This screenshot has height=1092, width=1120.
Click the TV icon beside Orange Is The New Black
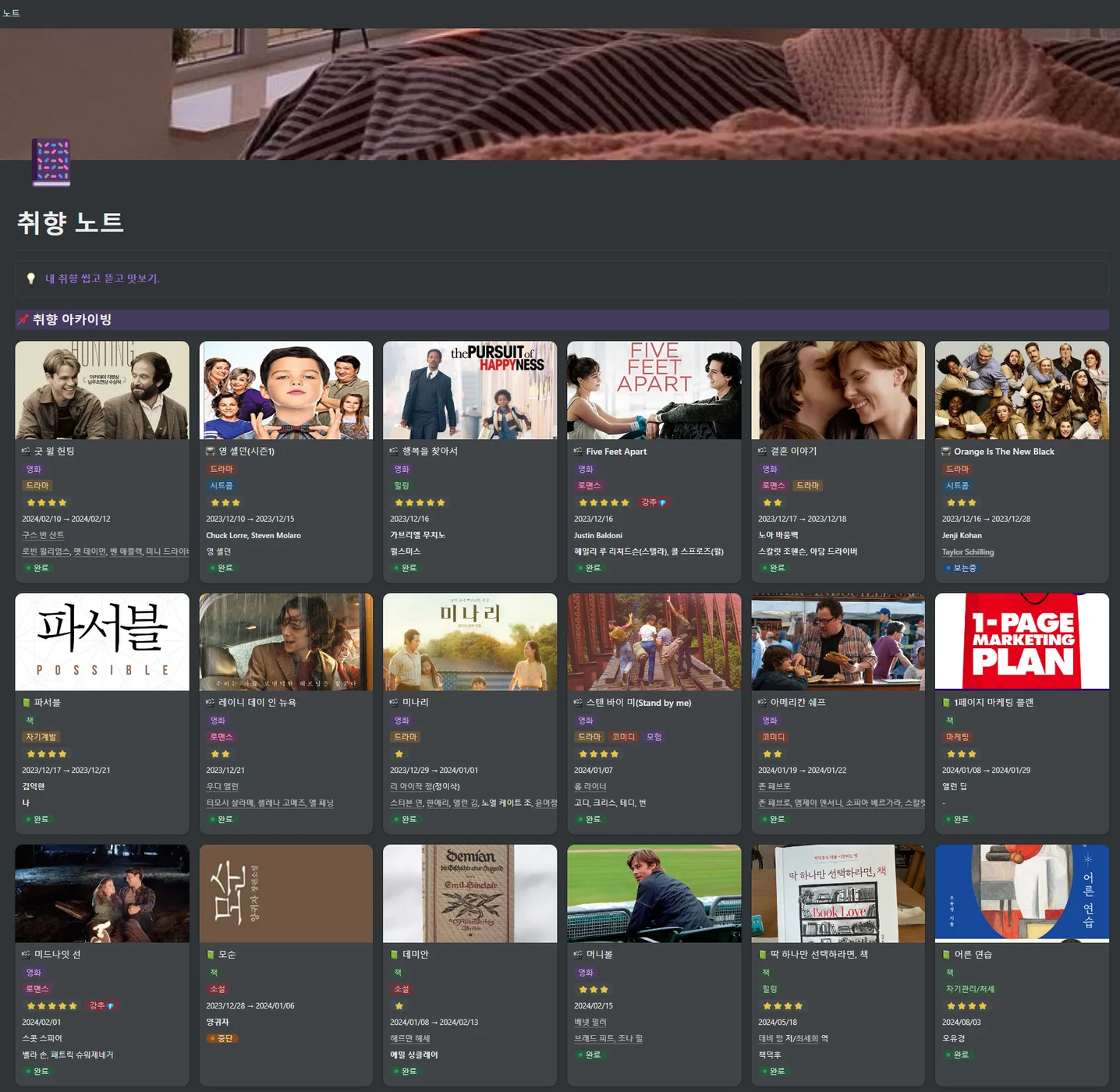click(x=946, y=451)
